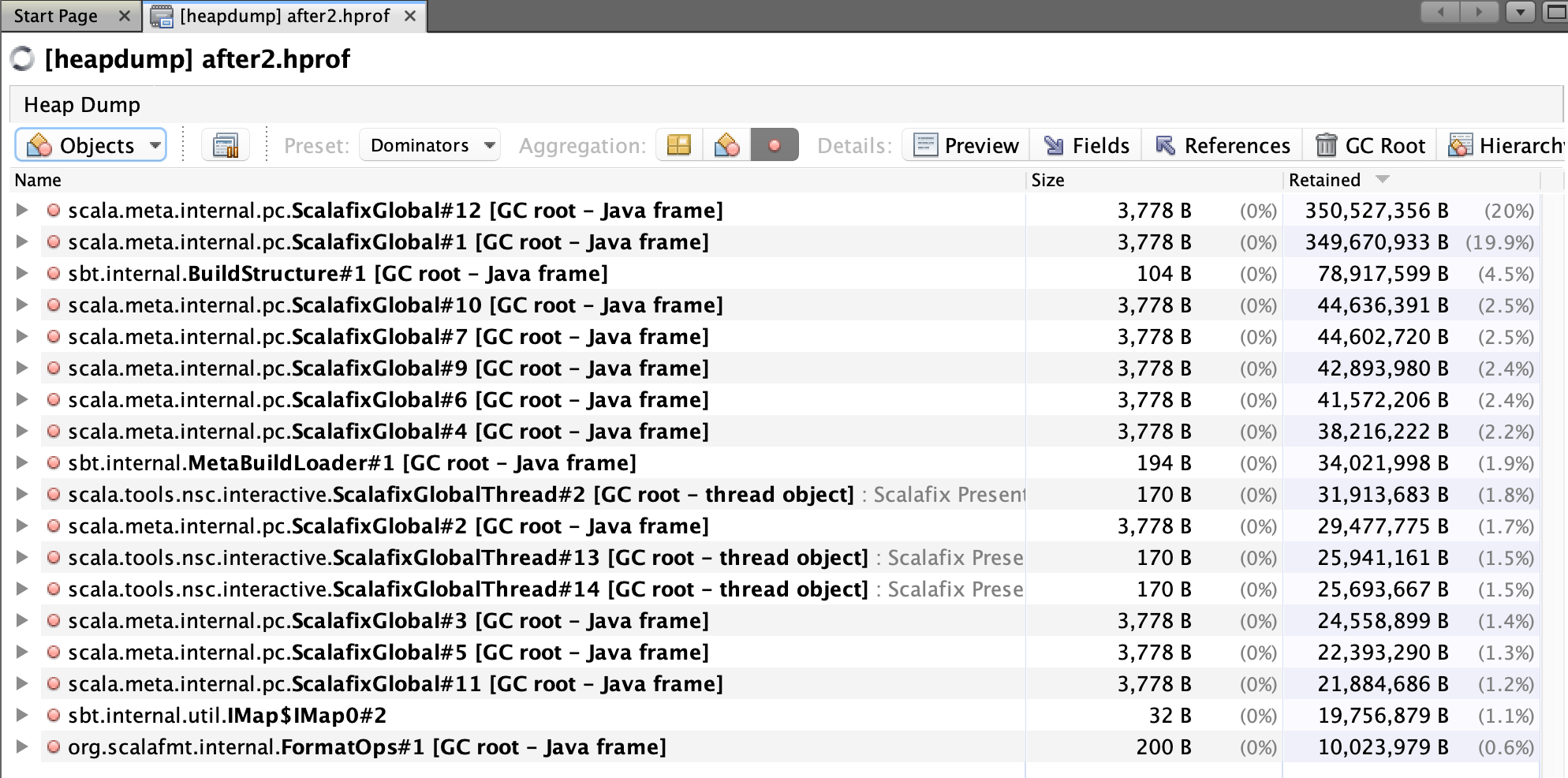Click the Preview details icon
1568x778 pixels.
pyautogui.click(x=964, y=145)
